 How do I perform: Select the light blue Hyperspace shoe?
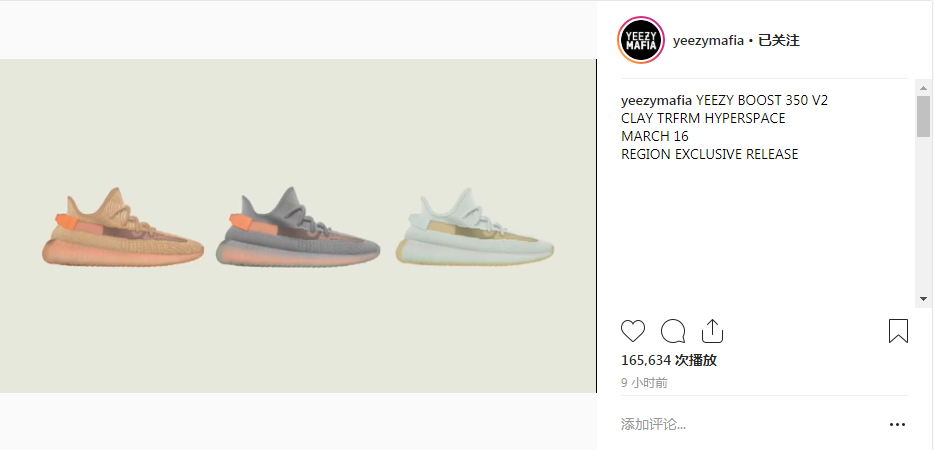point(475,226)
